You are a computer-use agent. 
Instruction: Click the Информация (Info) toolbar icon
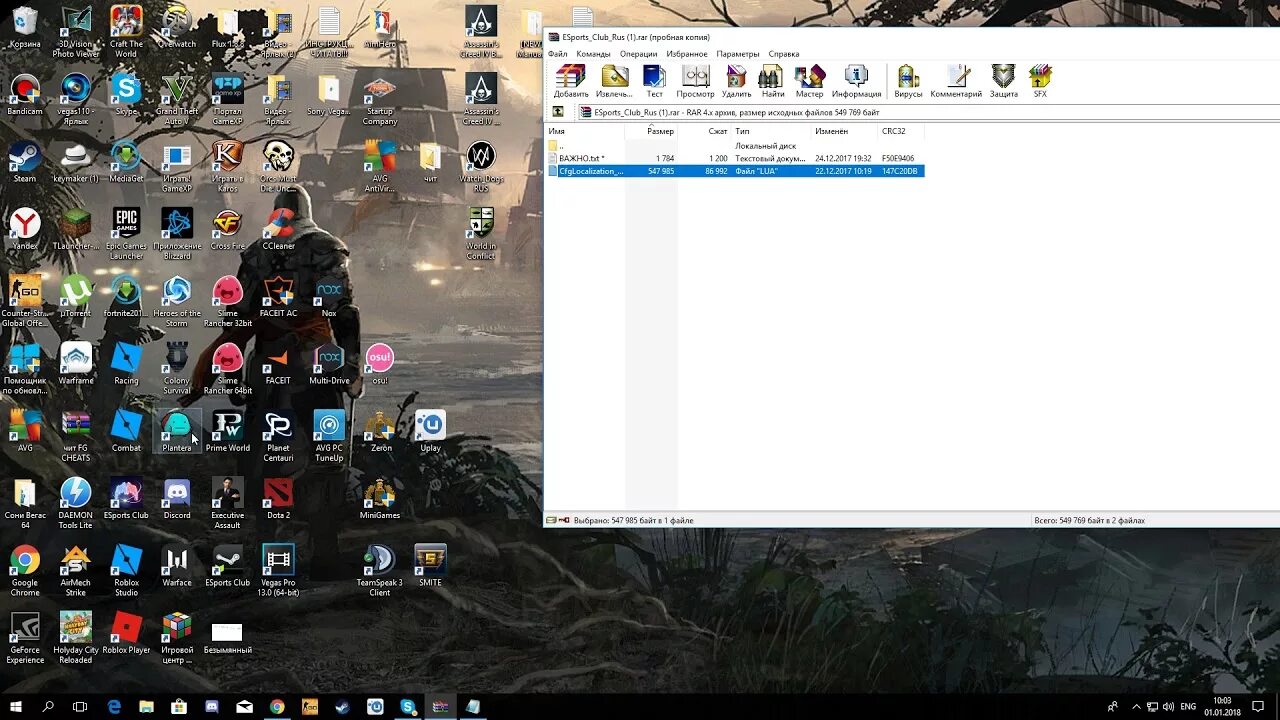click(x=856, y=81)
